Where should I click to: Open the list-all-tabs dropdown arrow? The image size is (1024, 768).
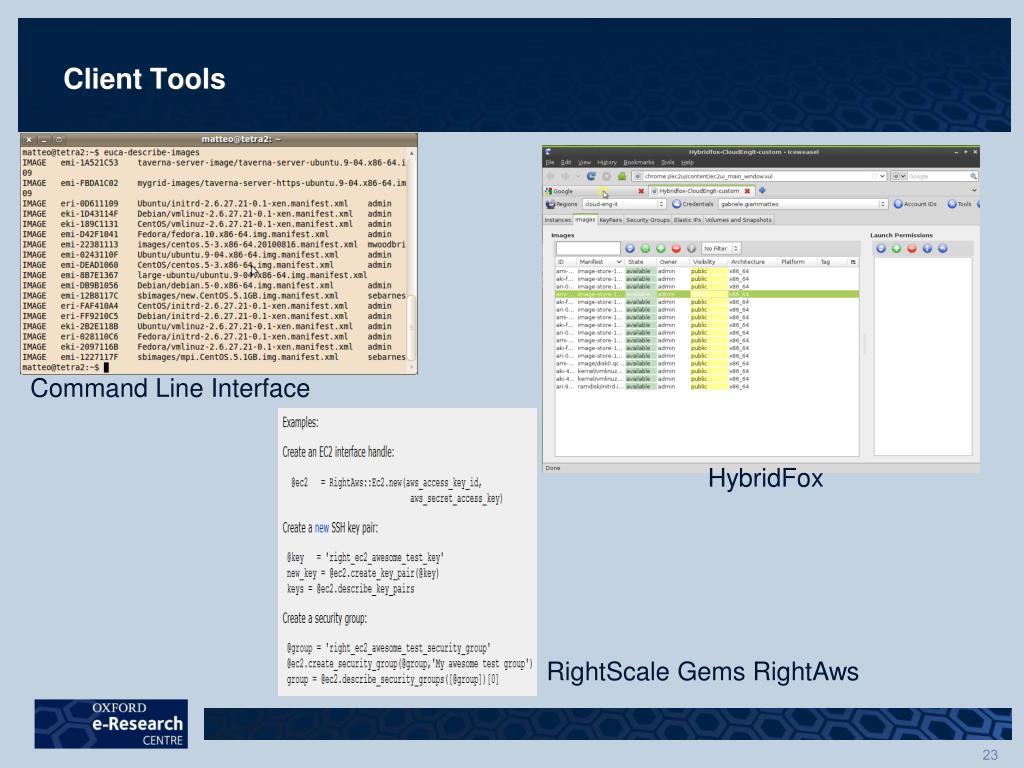[974, 191]
